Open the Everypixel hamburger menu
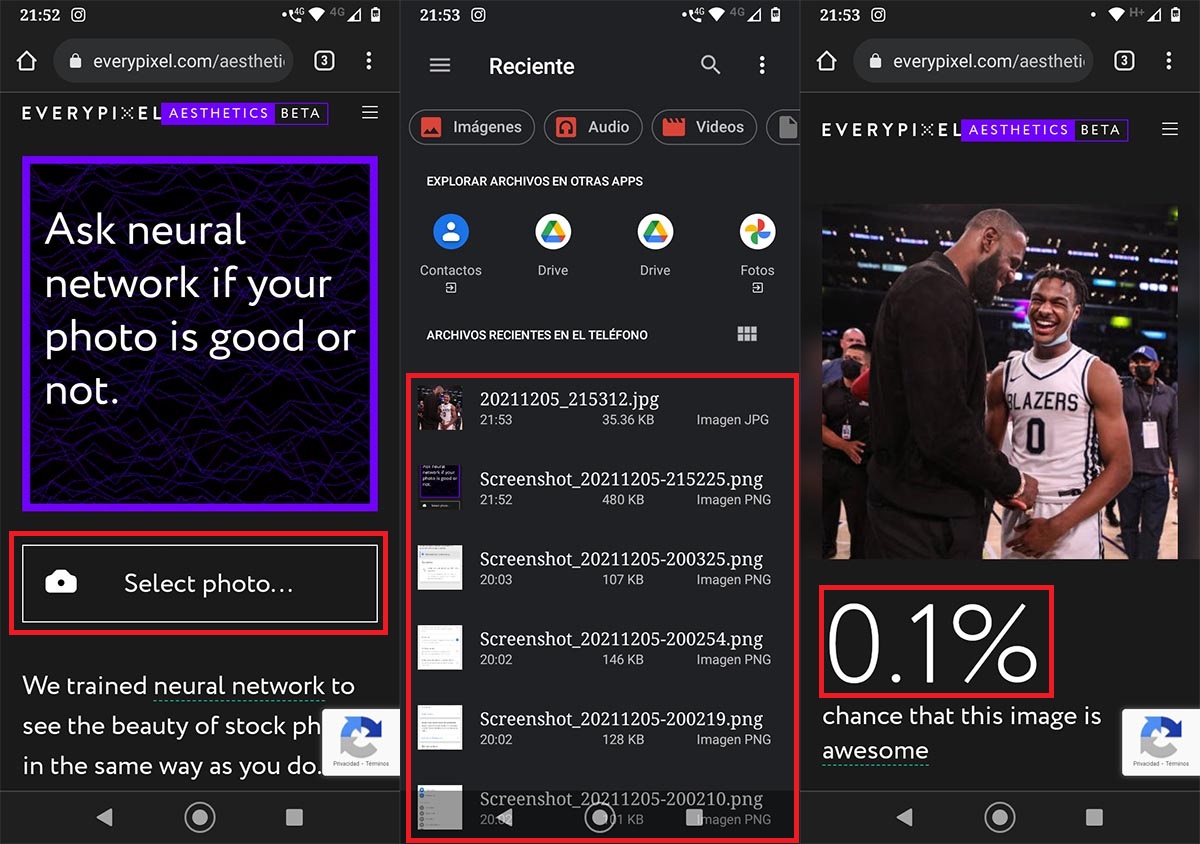 (x=370, y=112)
